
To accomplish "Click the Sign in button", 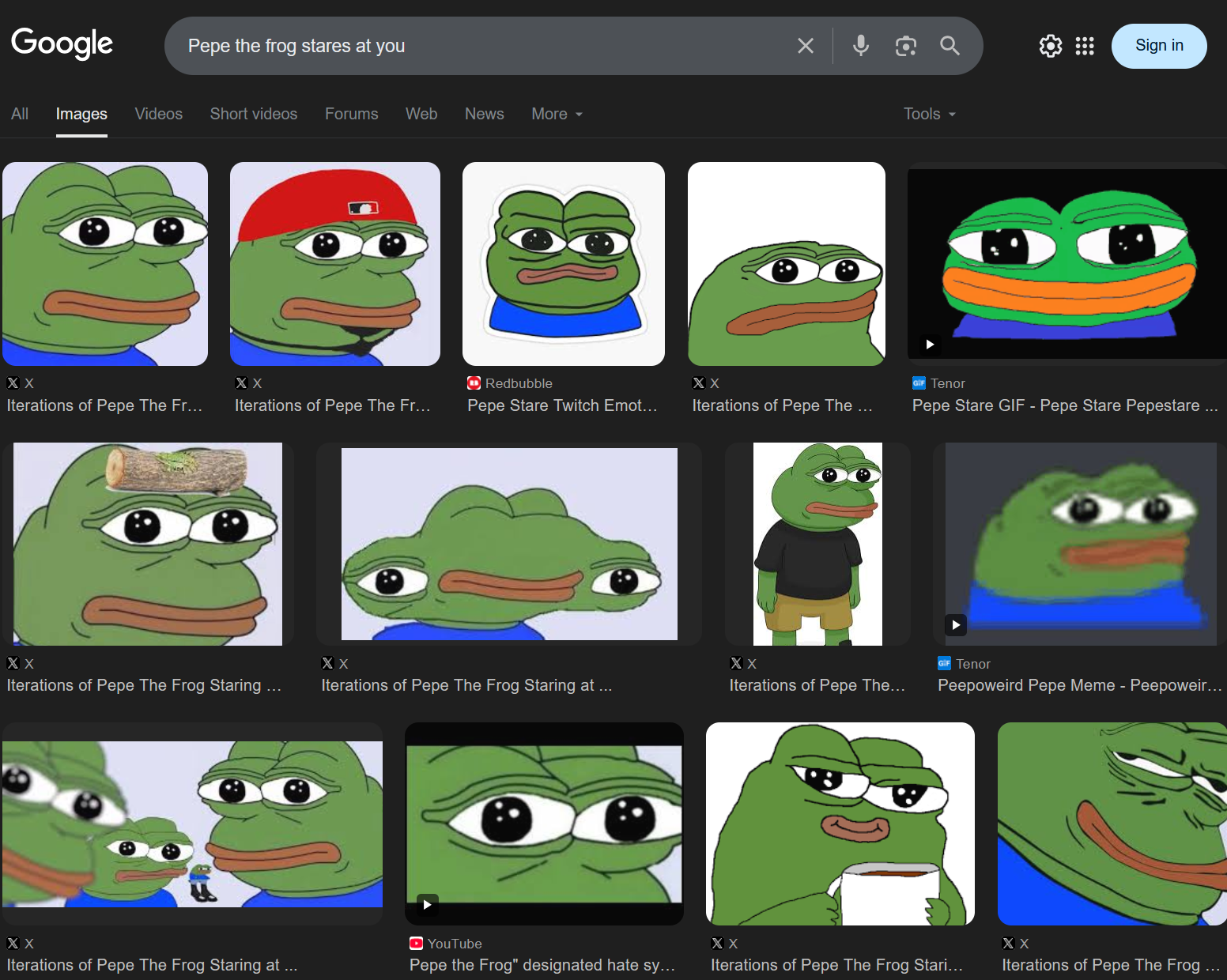I will tap(1159, 46).
